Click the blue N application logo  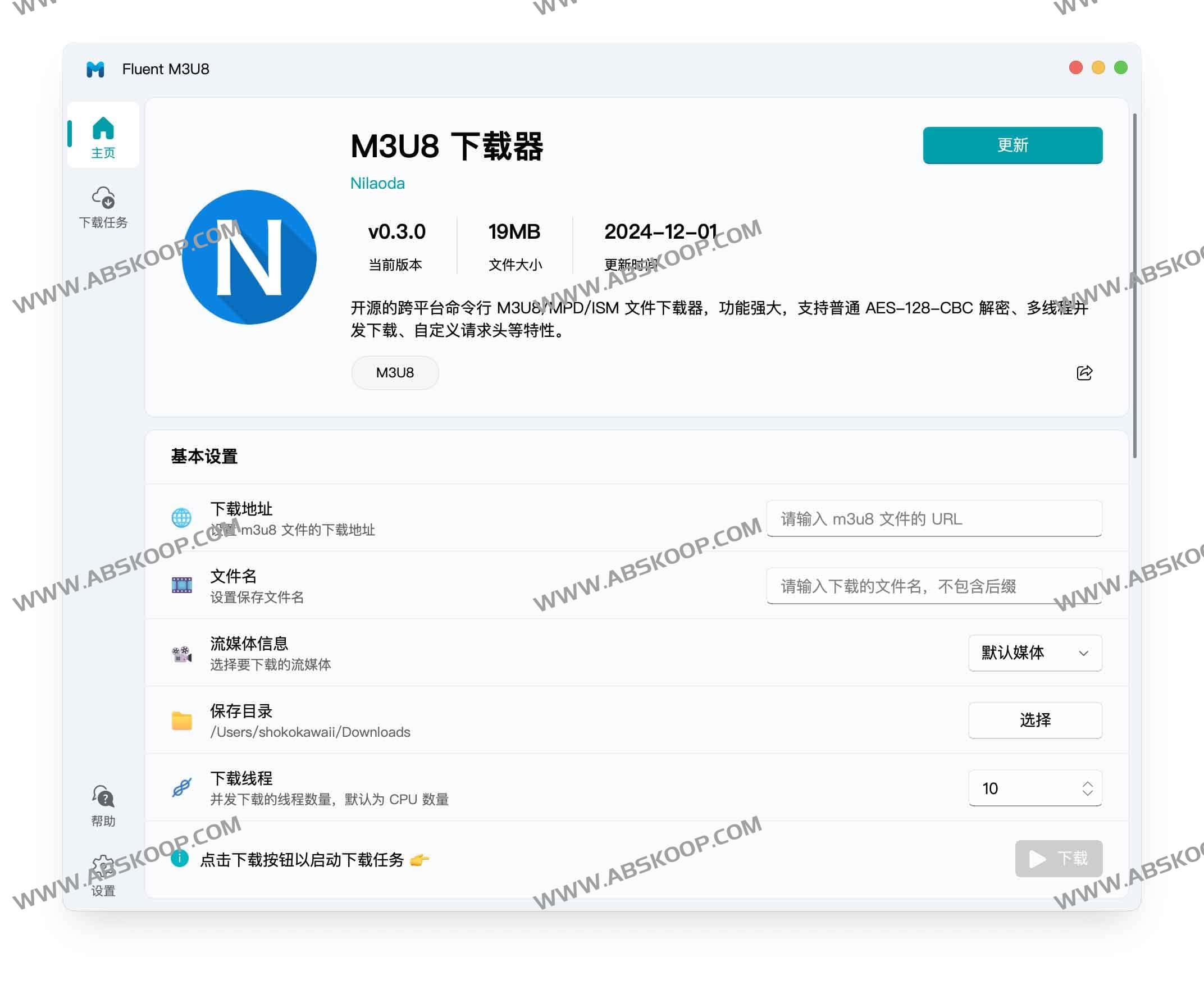click(x=249, y=257)
